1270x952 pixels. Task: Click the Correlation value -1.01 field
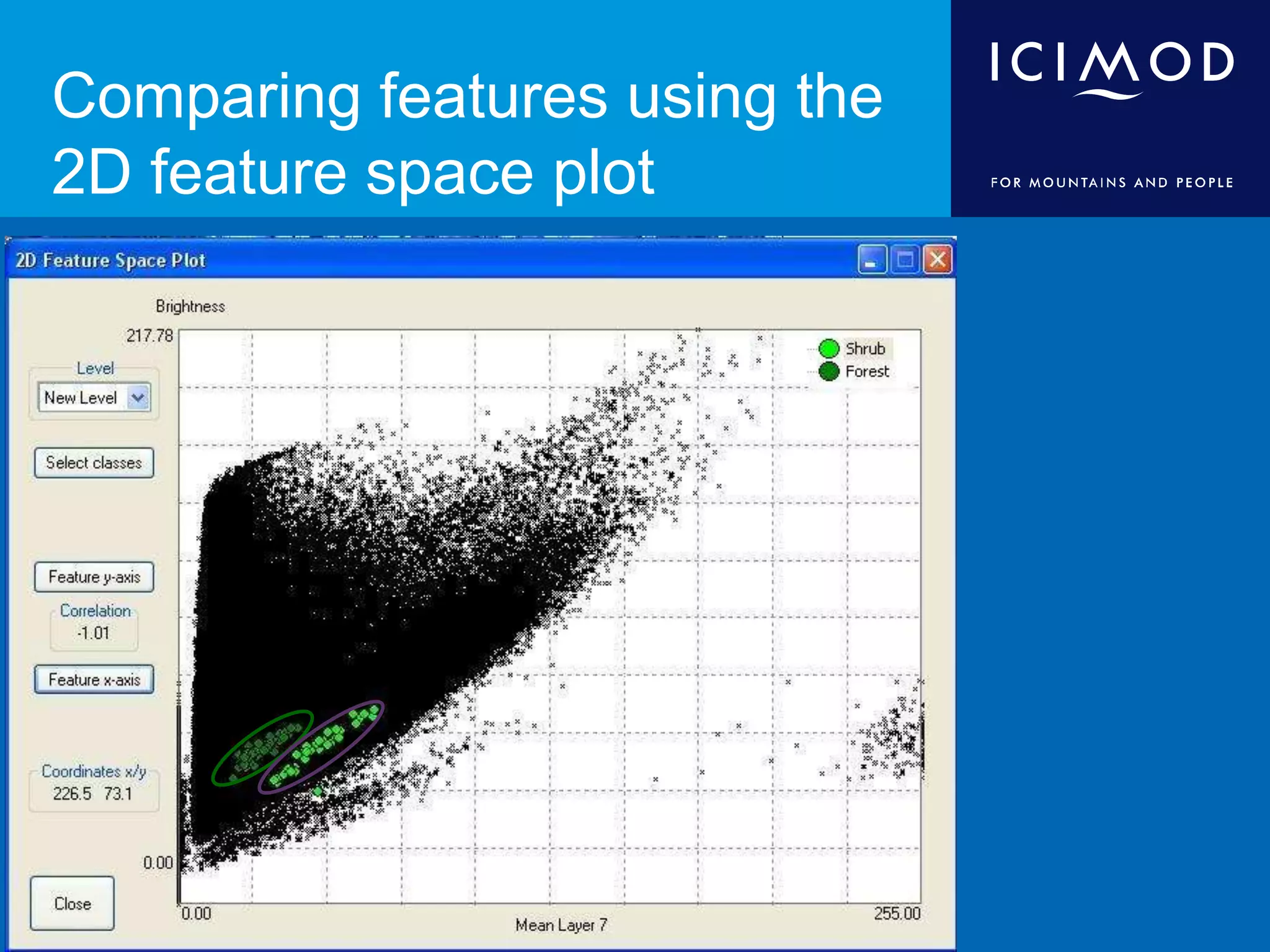[94, 633]
